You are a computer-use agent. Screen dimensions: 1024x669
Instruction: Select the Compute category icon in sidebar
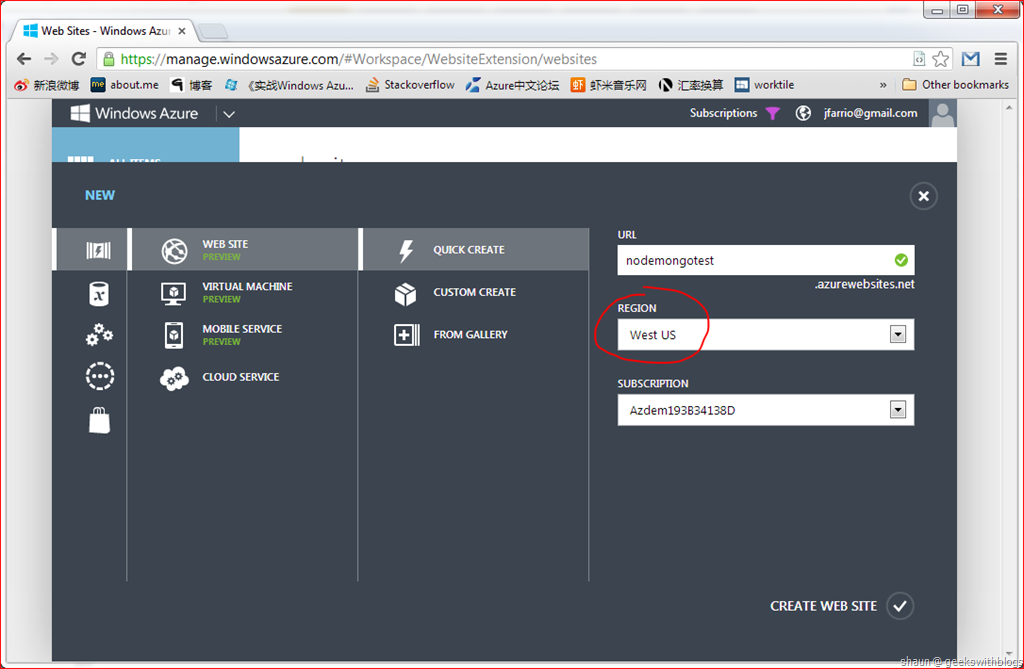99,250
